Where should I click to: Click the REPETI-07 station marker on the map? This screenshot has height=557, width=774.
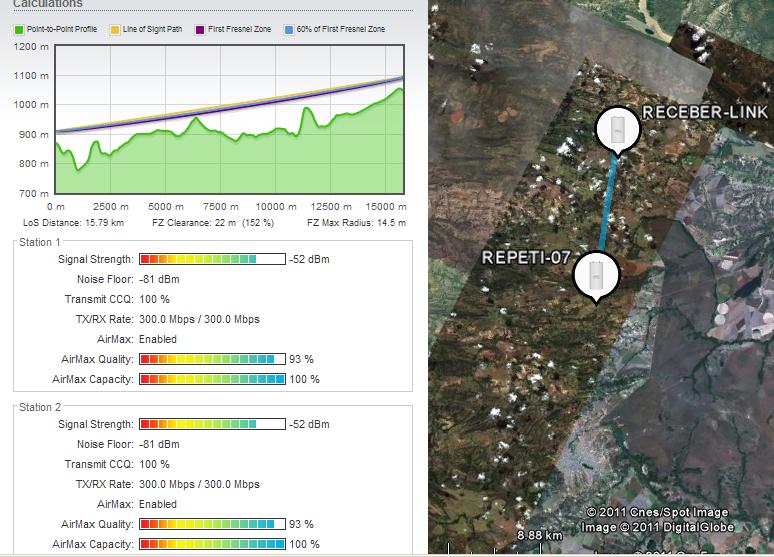coord(596,276)
